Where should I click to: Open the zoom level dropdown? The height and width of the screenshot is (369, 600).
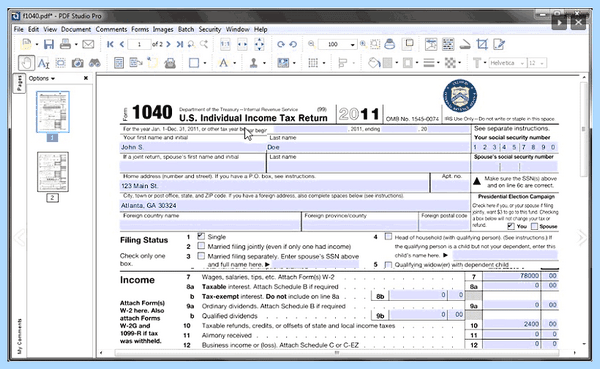pos(352,44)
